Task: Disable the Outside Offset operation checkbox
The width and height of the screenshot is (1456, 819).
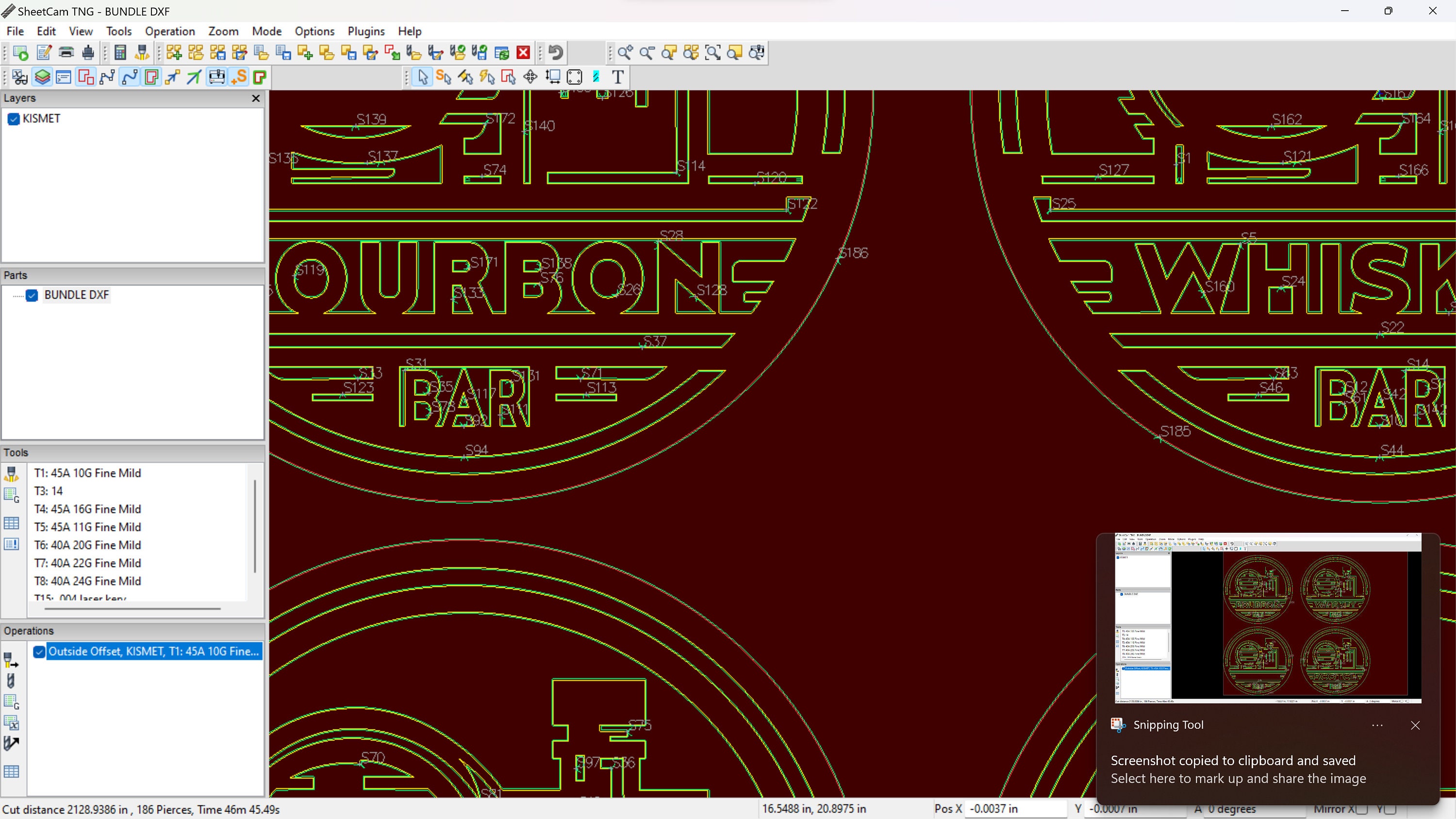Action: coord(39,651)
